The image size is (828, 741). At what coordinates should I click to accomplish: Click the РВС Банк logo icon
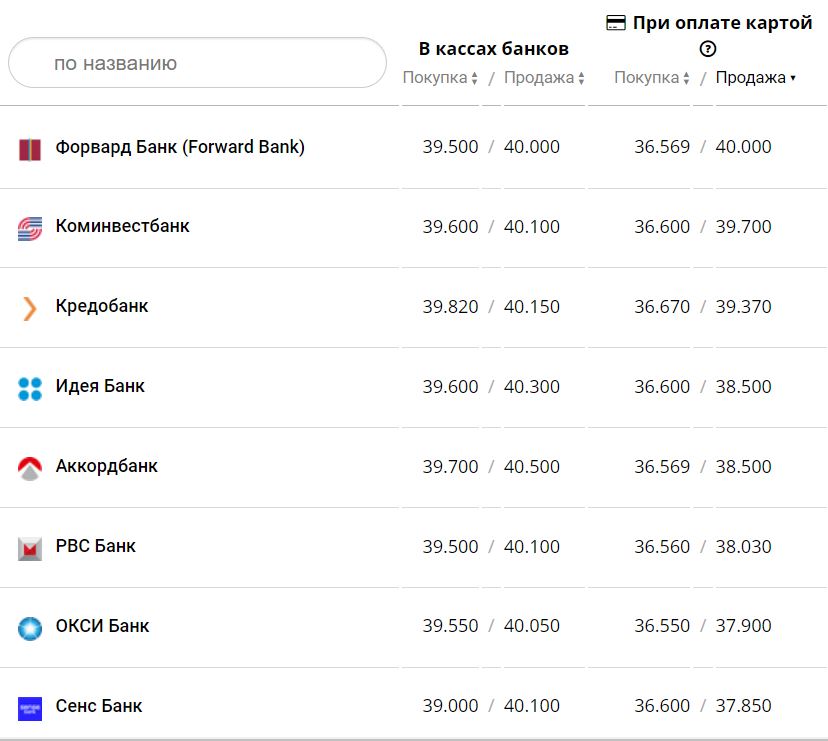point(30,548)
